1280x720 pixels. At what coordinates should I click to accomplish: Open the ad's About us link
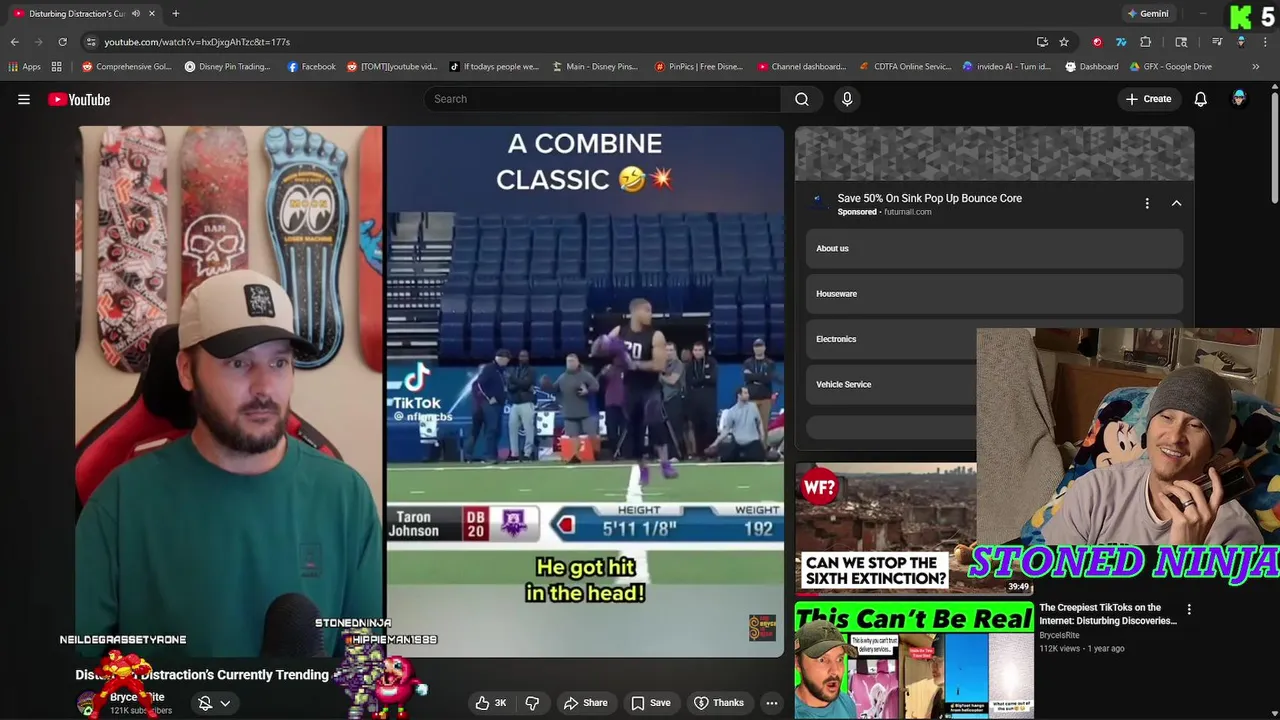[x=994, y=249]
